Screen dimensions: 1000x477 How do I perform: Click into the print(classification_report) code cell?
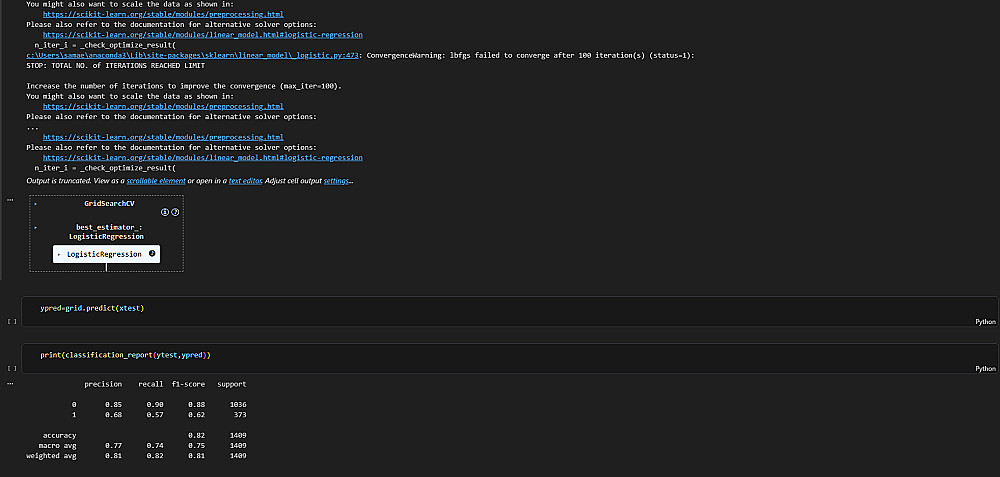click(400, 355)
